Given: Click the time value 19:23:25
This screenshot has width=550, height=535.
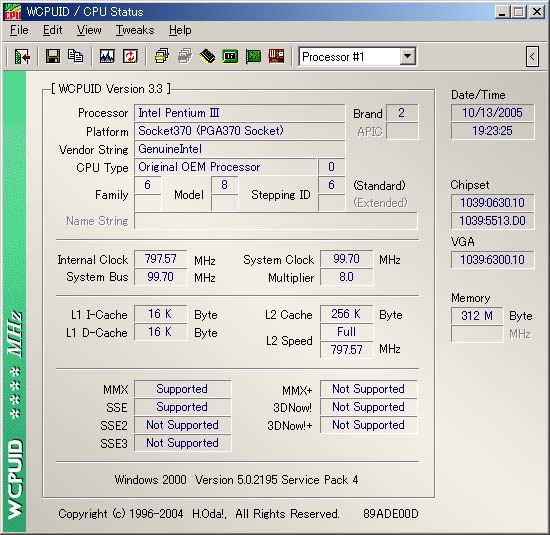Looking at the screenshot, I should [492, 131].
